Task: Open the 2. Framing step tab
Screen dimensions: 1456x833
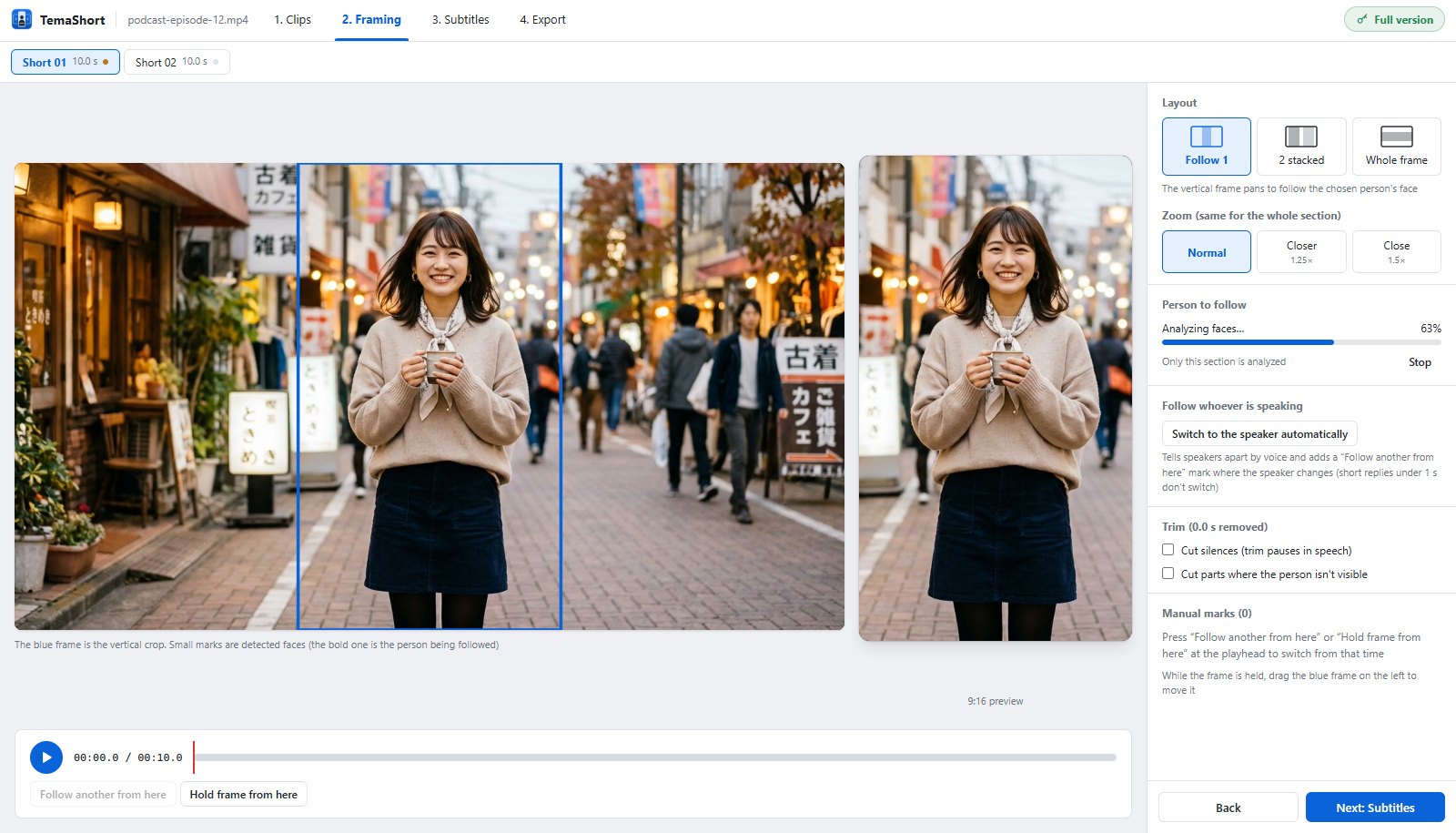Action: tap(371, 20)
